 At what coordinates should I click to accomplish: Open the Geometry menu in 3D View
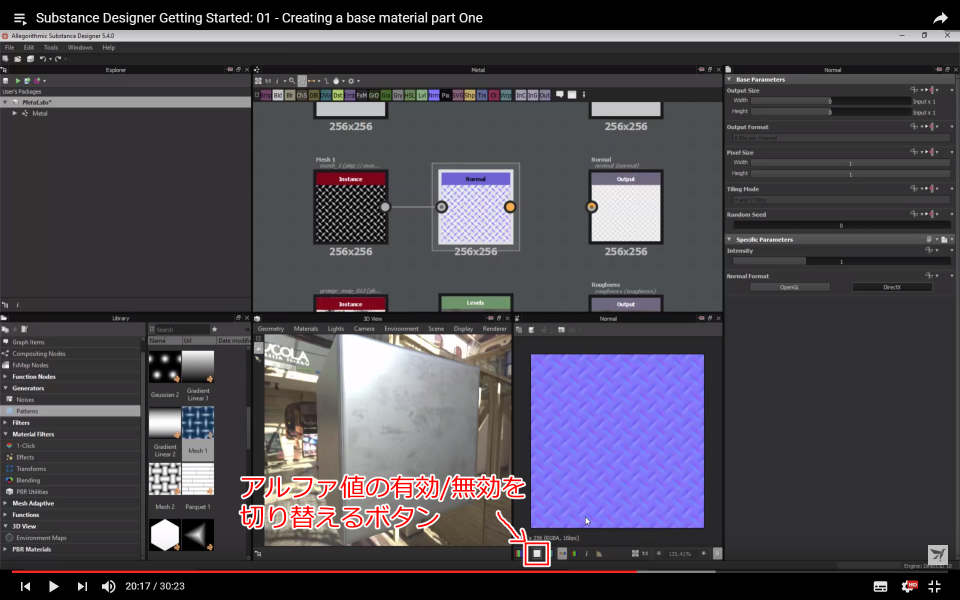tap(271, 329)
